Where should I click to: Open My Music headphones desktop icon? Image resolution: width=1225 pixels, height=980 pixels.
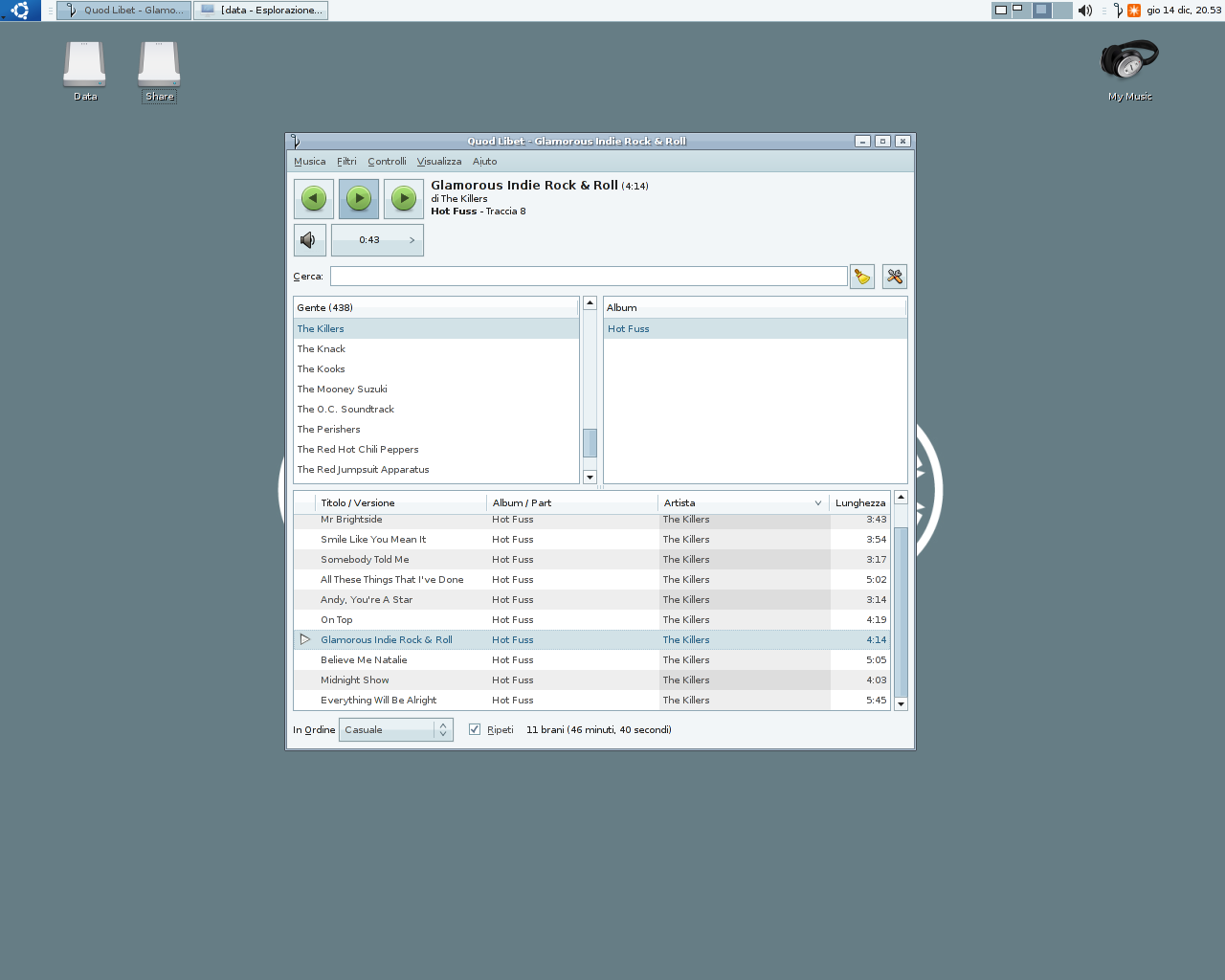(1129, 69)
